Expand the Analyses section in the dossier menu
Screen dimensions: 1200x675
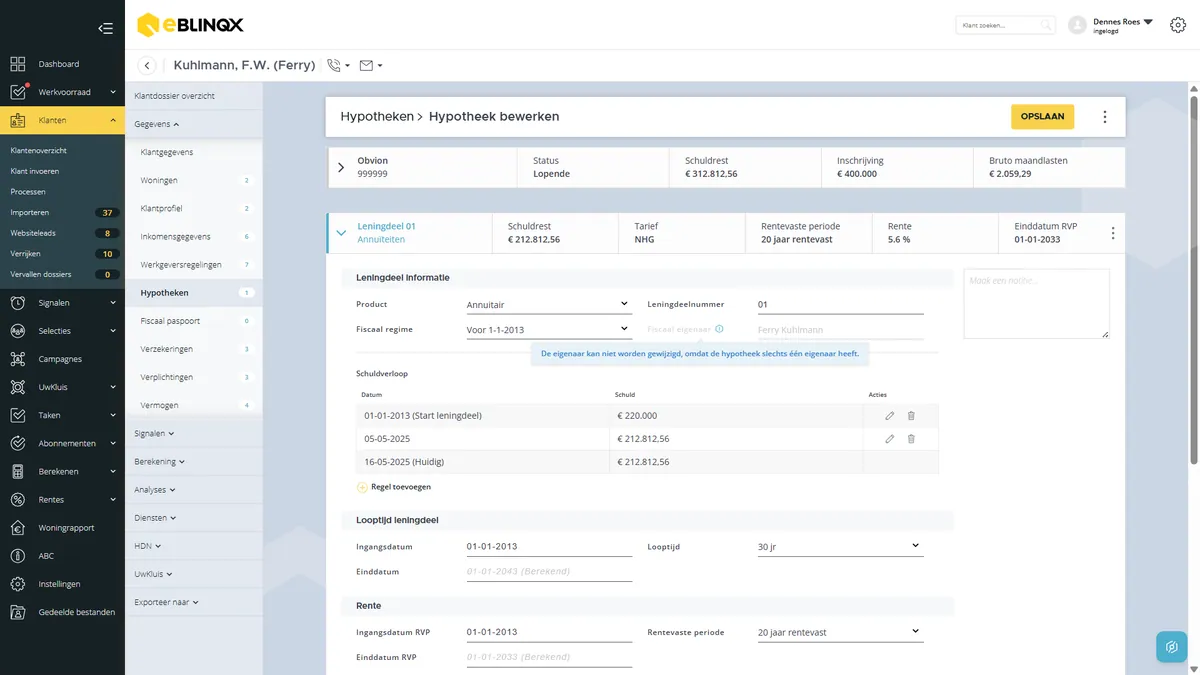(x=155, y=490)
